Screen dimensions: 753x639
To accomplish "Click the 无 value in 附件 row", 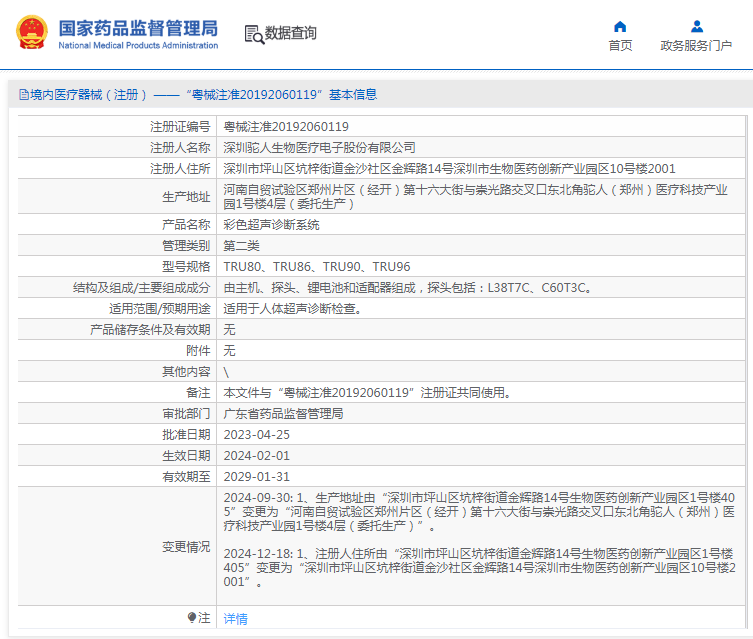I will coord(230,350).
